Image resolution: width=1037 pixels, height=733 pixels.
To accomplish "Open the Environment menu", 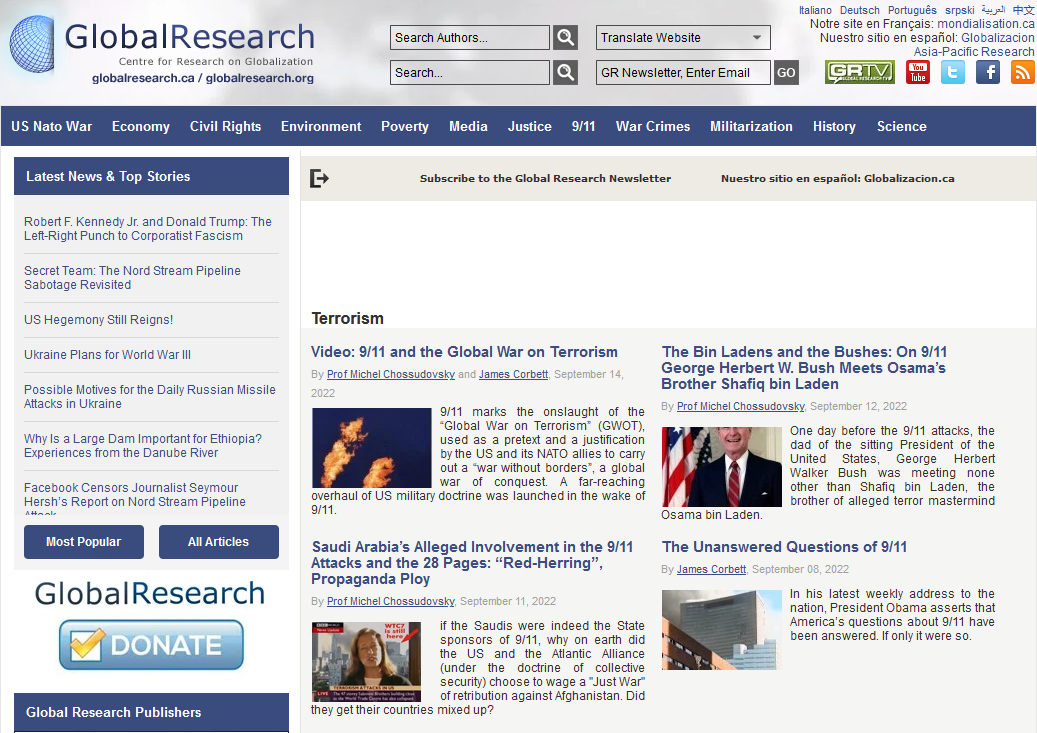I will pos(321,126).
